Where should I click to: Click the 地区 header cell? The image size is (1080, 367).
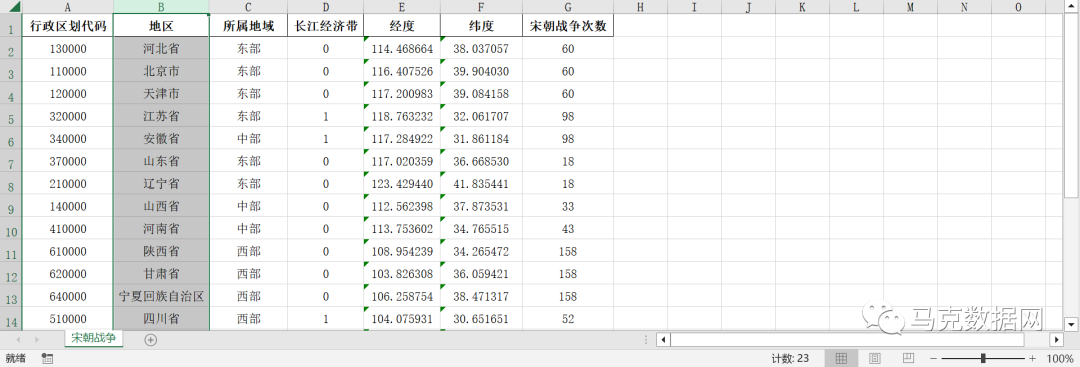[161, 26]
